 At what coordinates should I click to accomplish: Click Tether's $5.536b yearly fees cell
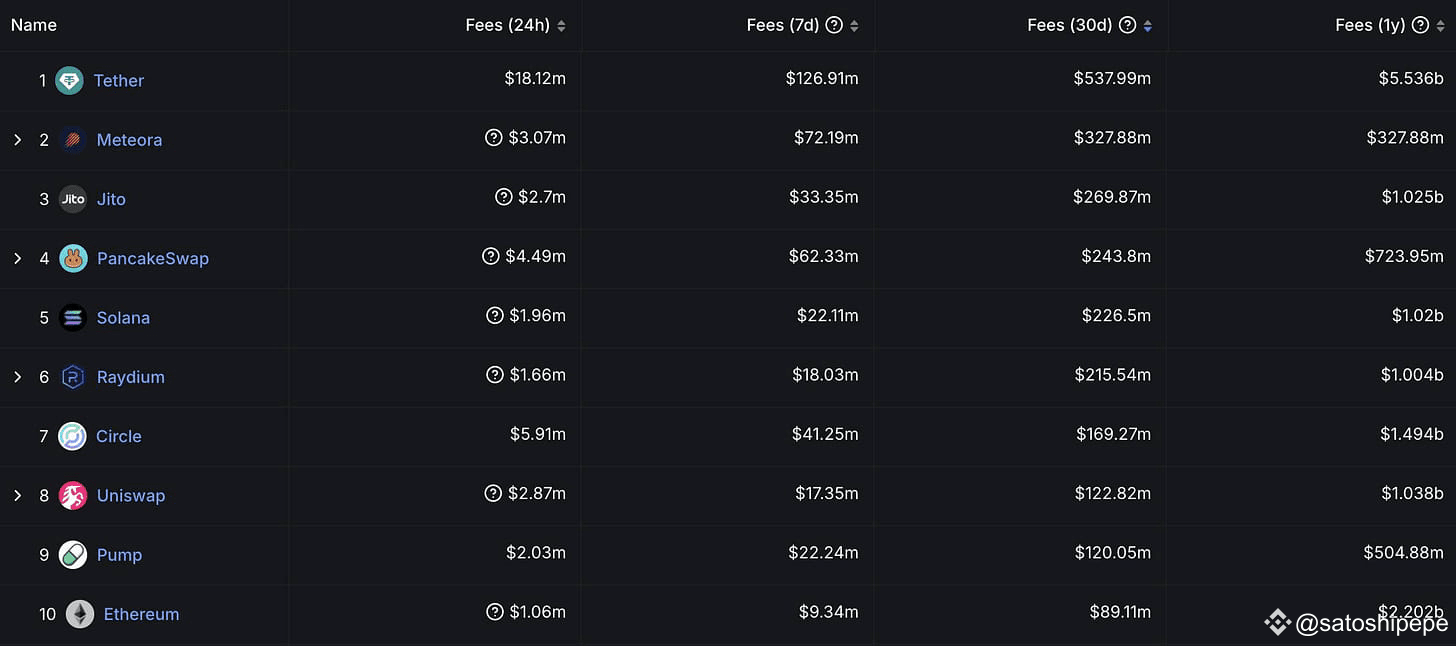pos(1404,78)
